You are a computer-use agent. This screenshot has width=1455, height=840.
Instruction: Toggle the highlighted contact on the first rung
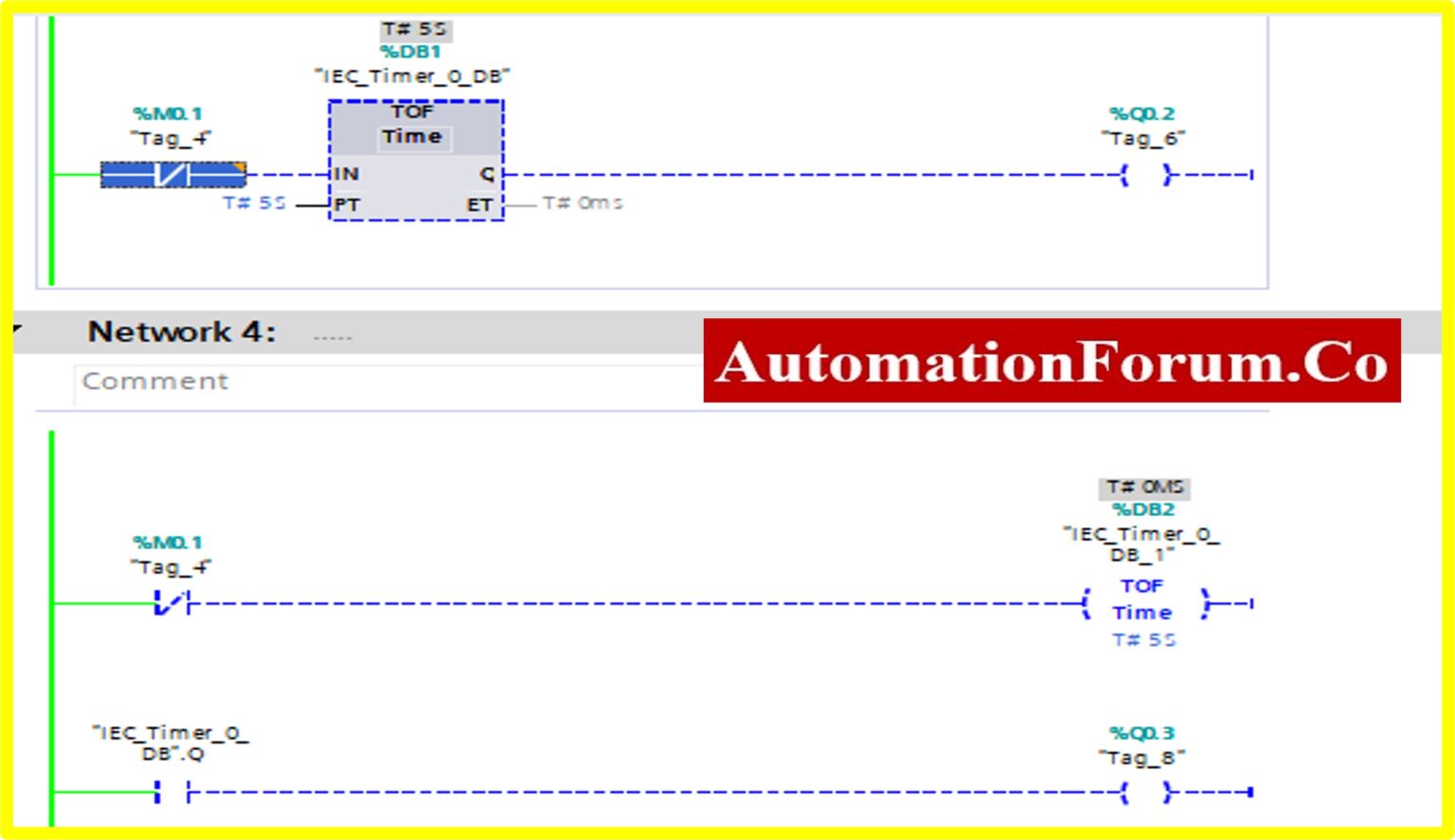(172, 175)
